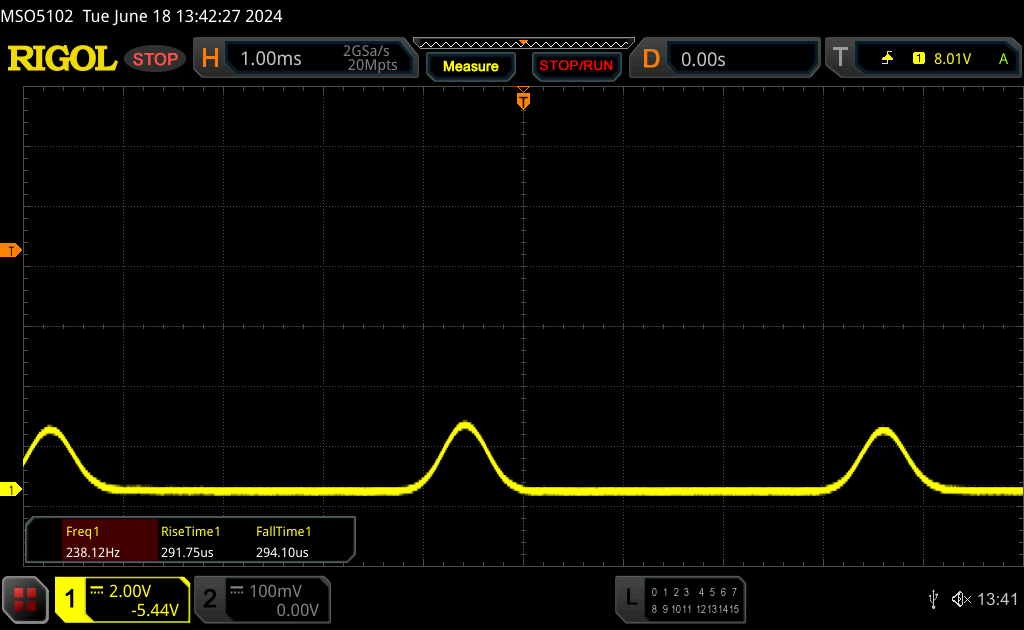
Task: Click the channel 1 2.00V scale value
Action: (130, 591)
